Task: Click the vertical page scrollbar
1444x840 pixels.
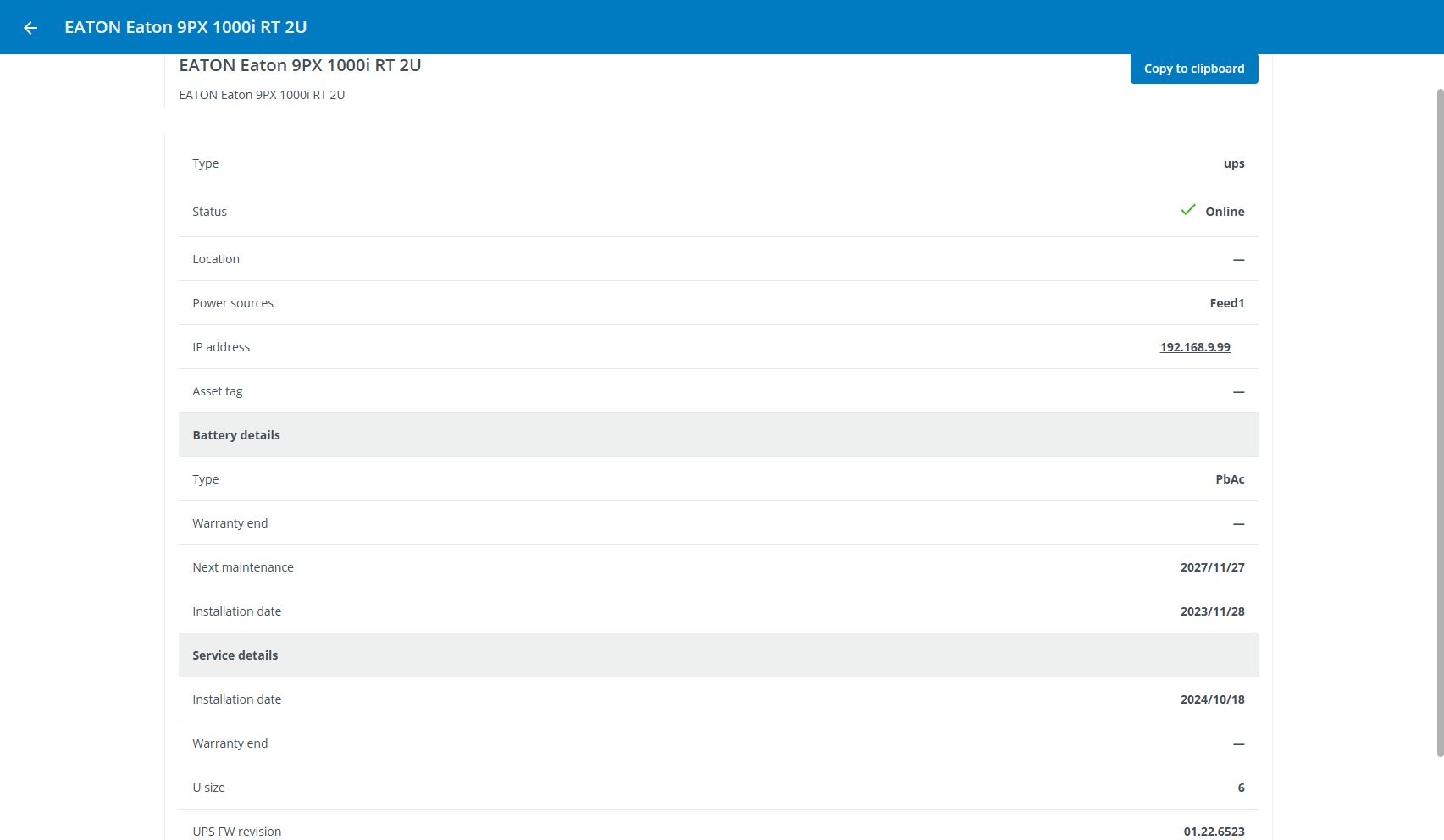Action: click(x=1439, y=423)
